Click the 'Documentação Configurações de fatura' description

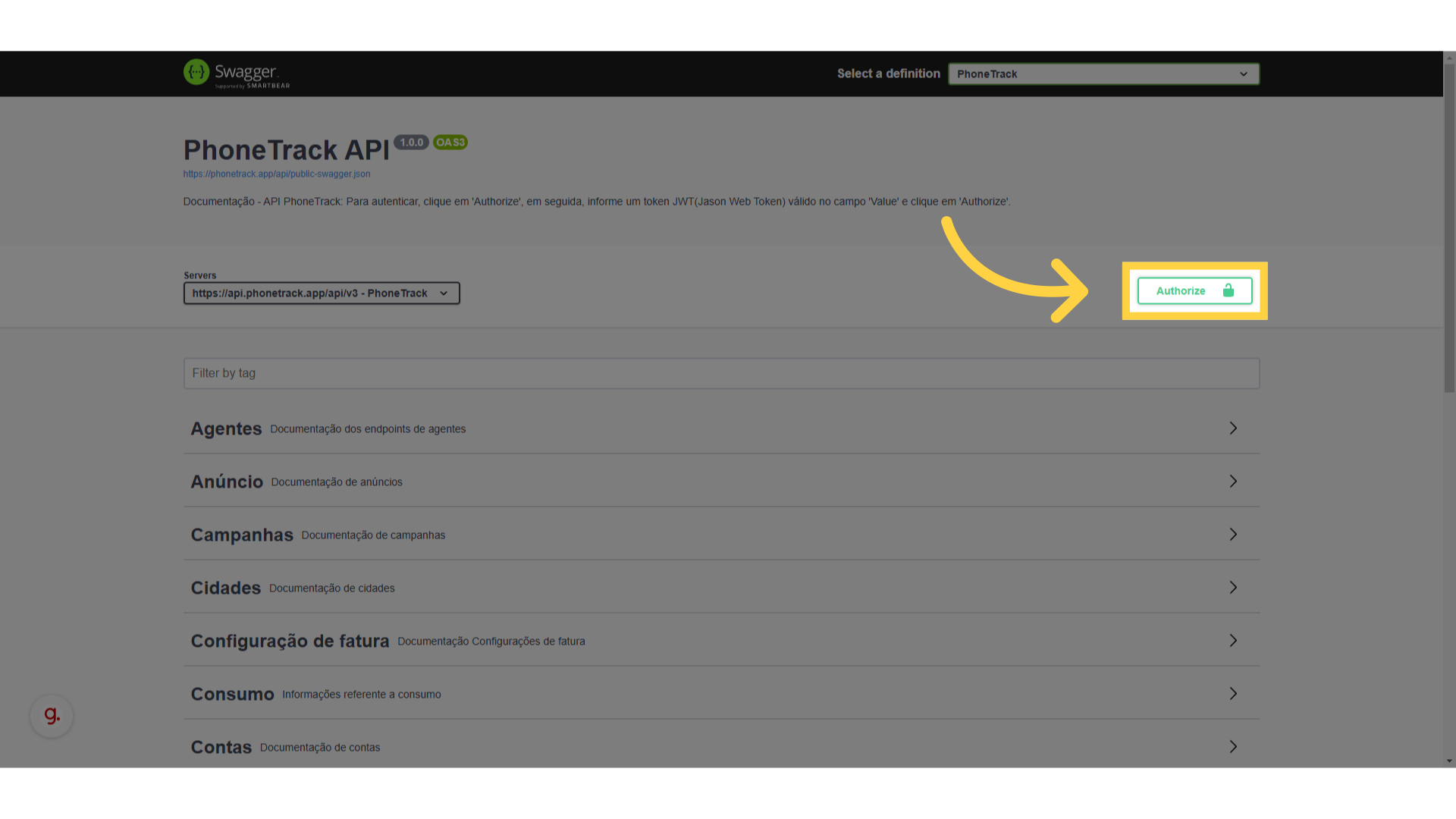(x=491, y=642)
